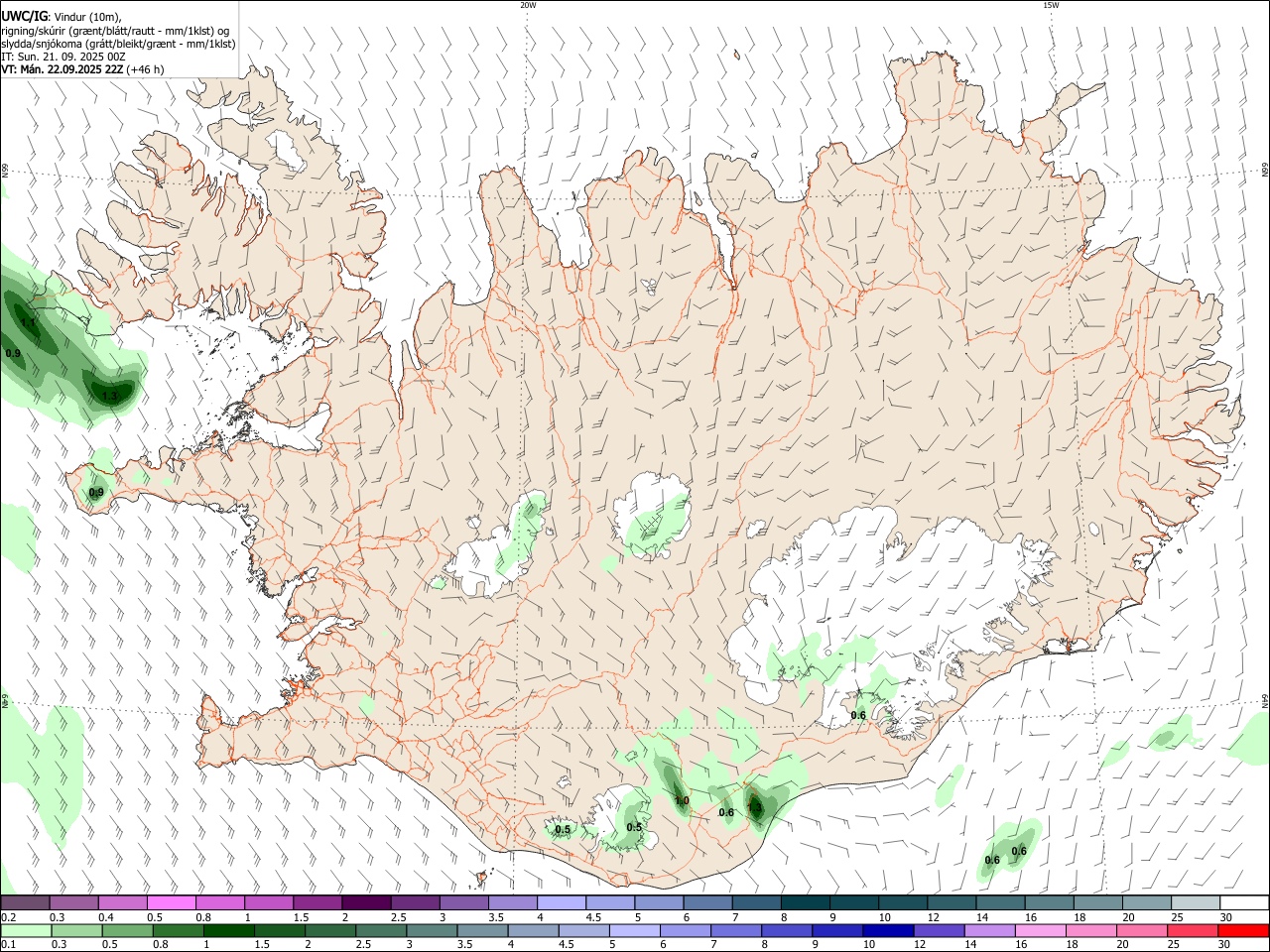Select the 'IT: Sun. 21. 09. 2025 00Z' line
The image size is (1270, 952).
63,57
